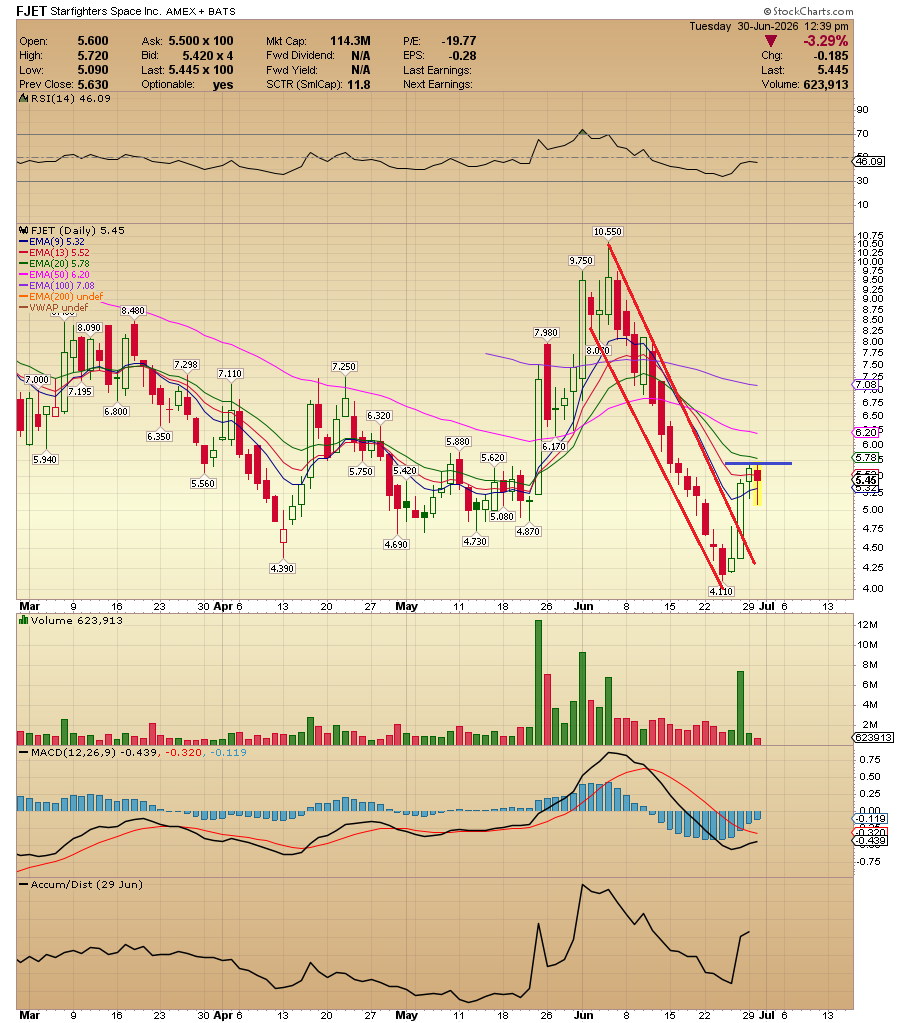This screenshot has height=1023, width=900.
Task: Click the FJET ticker symbol title
Action: coord(31,10)
